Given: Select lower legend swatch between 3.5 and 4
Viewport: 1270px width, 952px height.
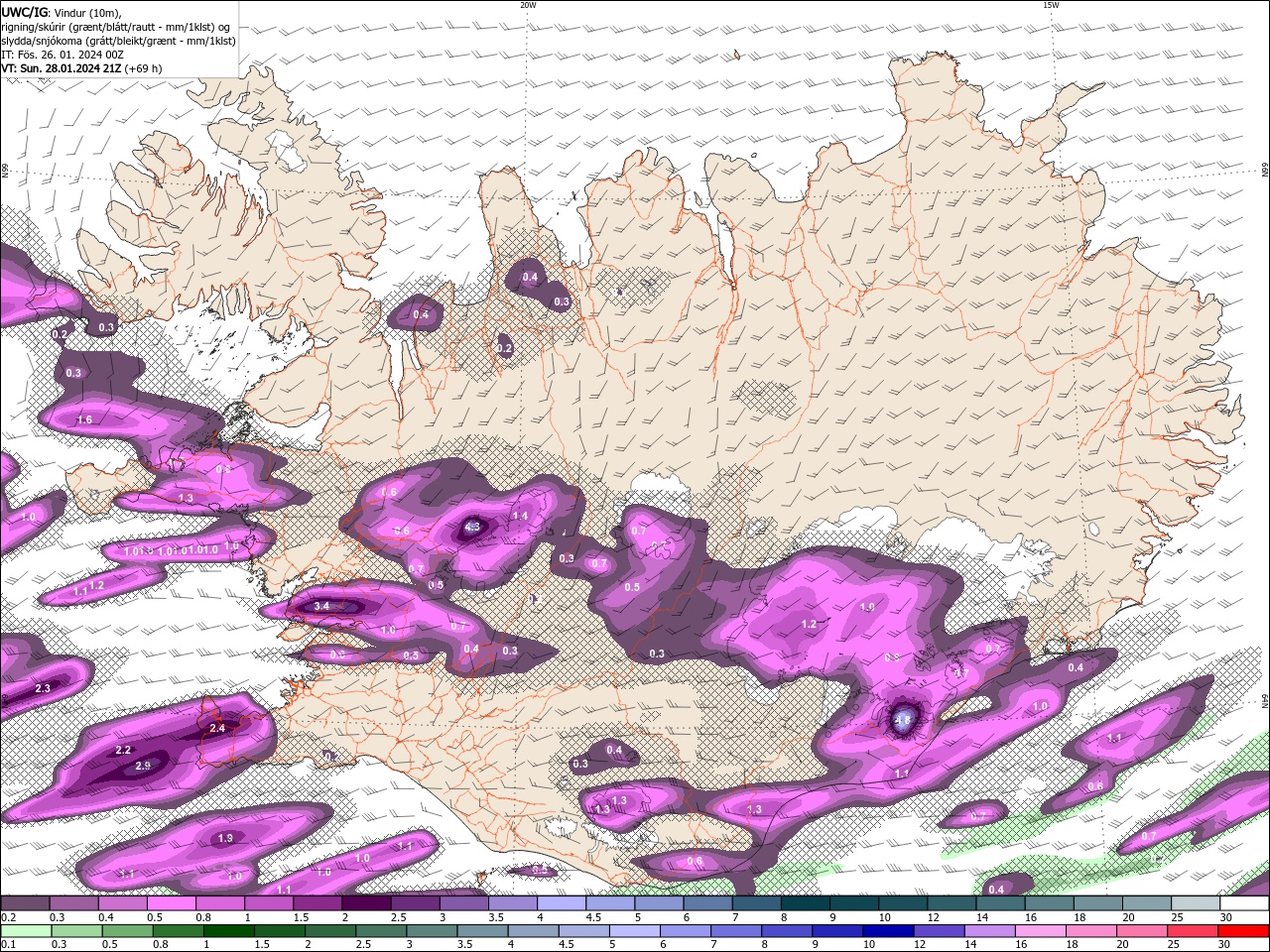Looking at the screenshot, I should pyautogui.click(x=481, y=931).
